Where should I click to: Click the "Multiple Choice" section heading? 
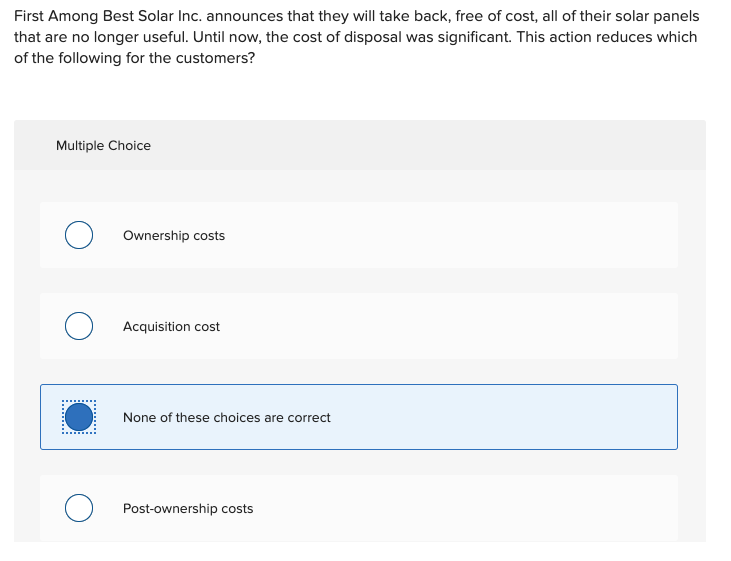tap(103, 146)
